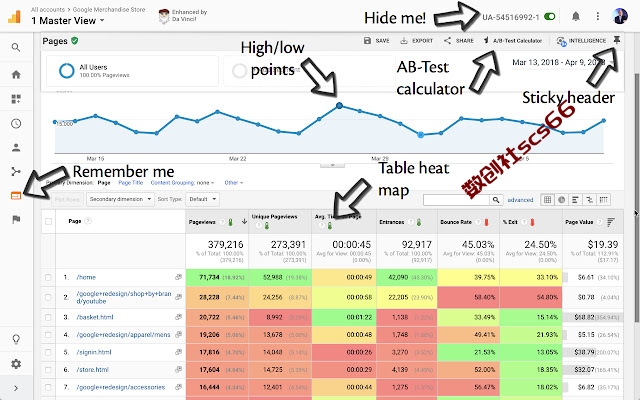Open the three-dot more menu

598,16
